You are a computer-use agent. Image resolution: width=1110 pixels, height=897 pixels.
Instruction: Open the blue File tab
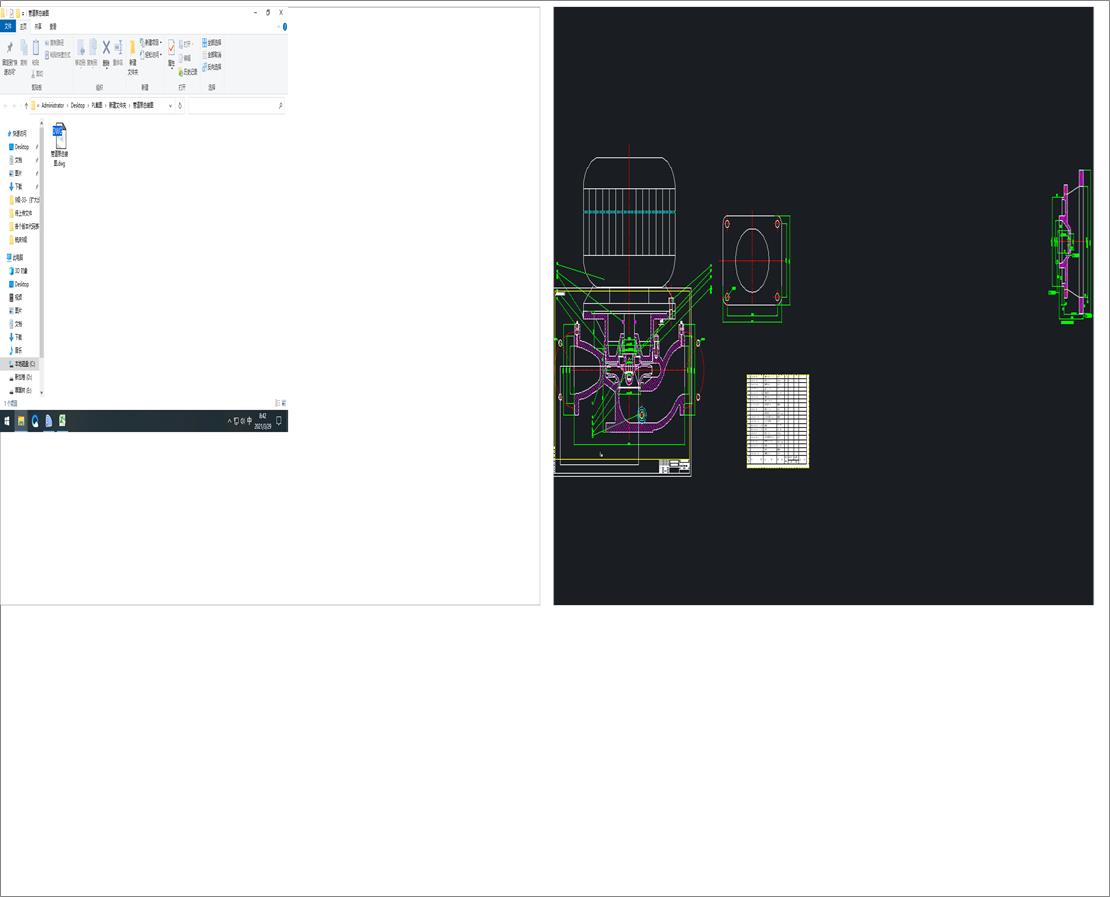[x=8, y=27]
